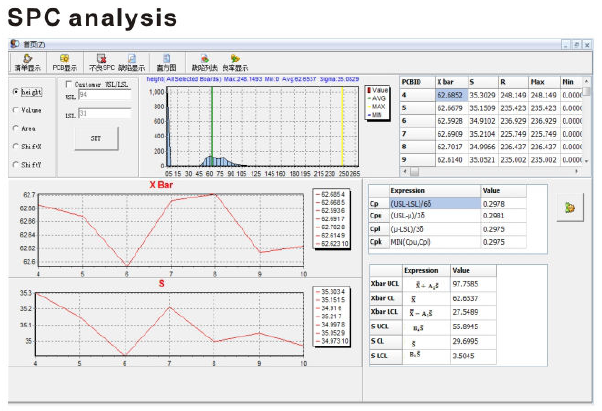Enable the Customer USL/LSL checkbox
This screenshot has height=411, width=602.
[69, 84]
